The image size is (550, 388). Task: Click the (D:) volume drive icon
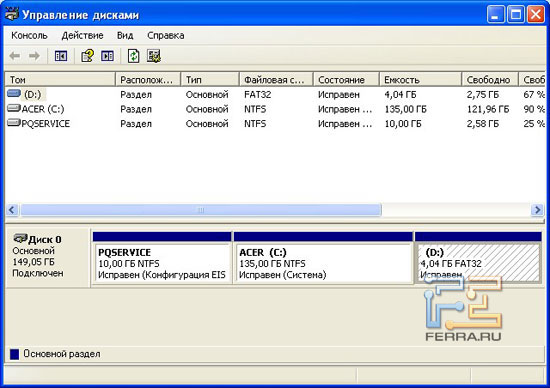(14, 94)
